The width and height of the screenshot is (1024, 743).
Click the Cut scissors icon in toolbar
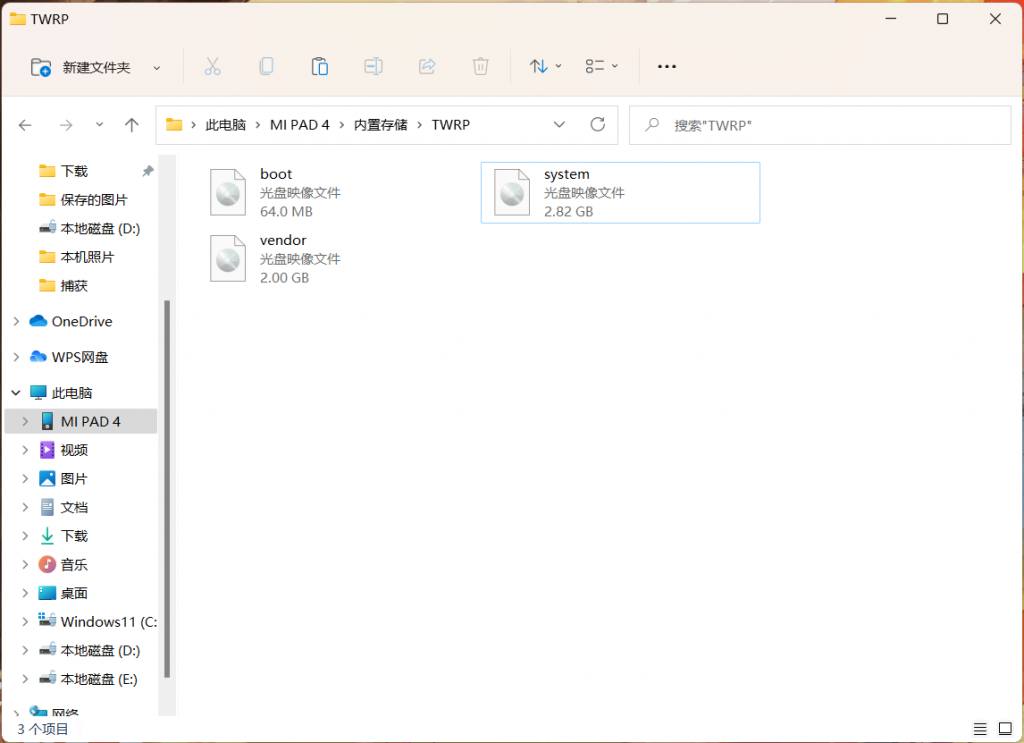click(x=212, y=66)
